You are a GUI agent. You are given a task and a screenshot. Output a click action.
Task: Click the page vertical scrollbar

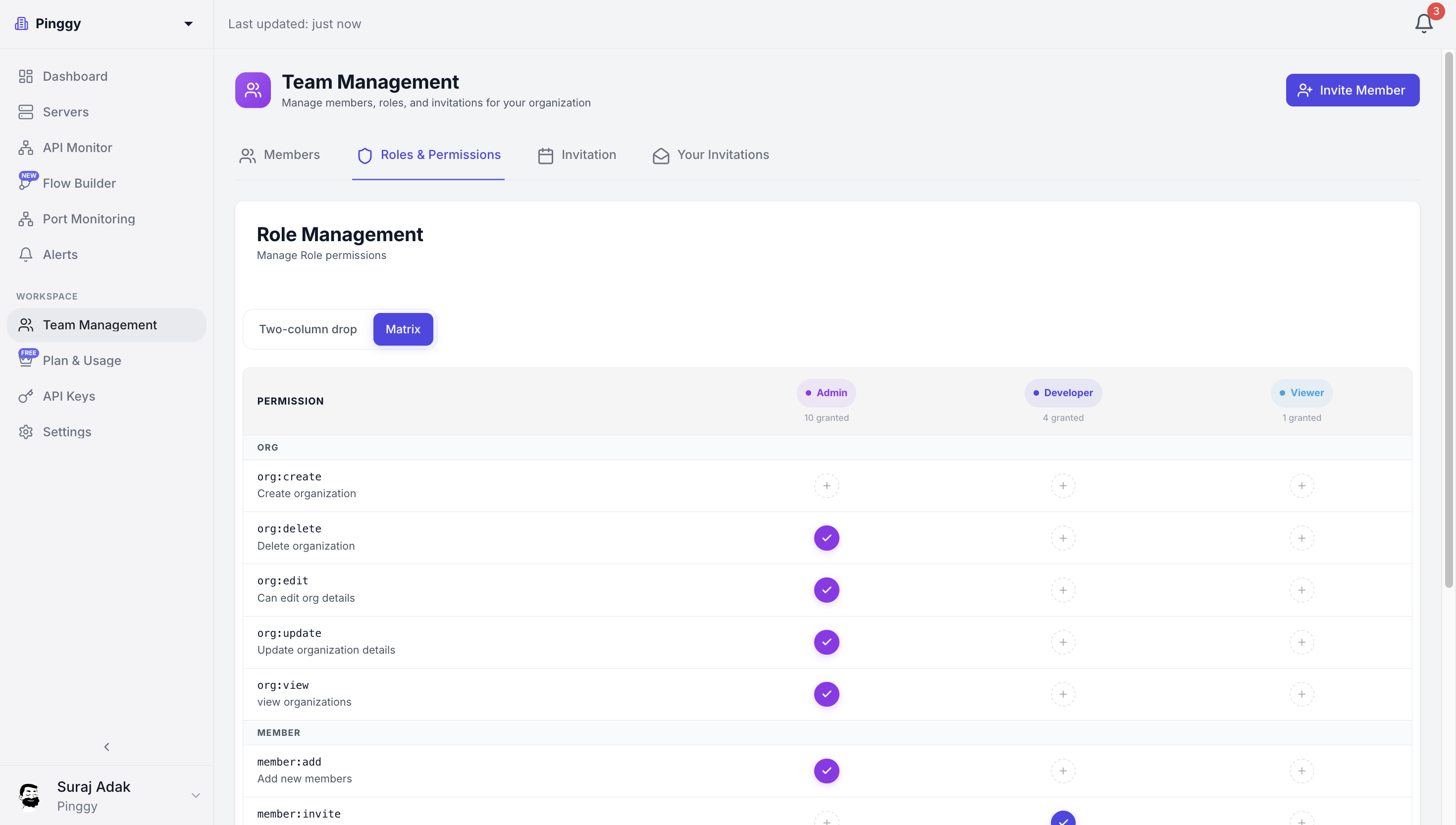[1449, 320]
